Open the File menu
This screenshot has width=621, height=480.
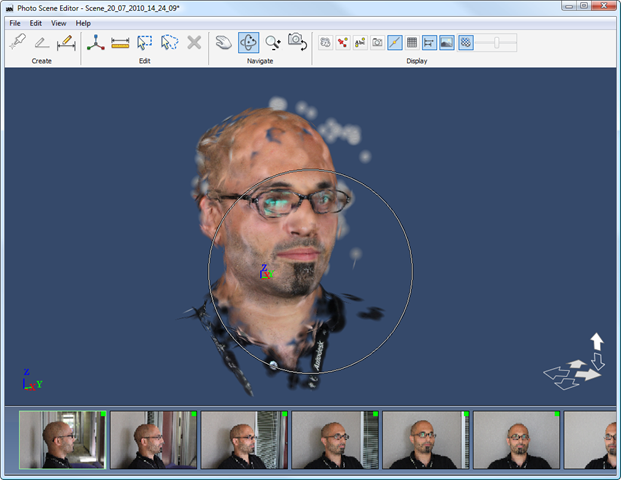coord(15,23)
